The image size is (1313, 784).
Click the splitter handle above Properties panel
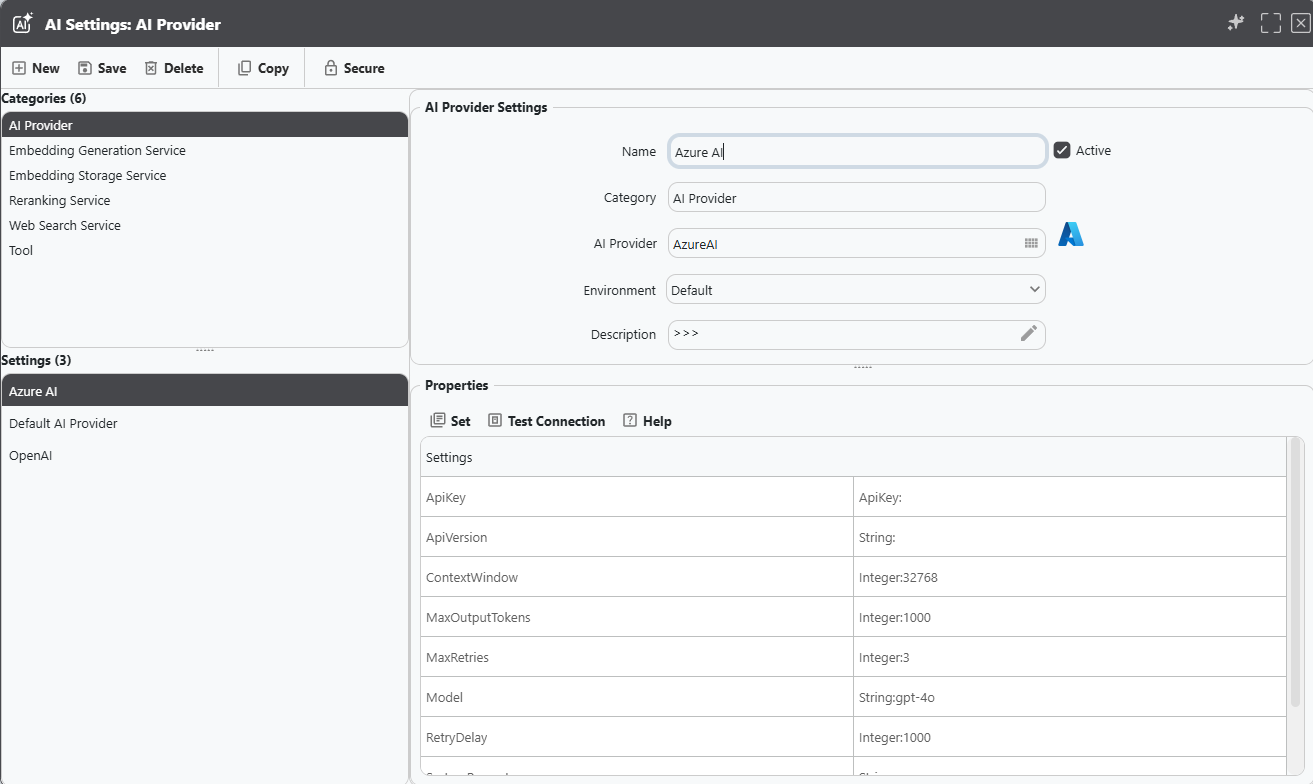point(862,367)
